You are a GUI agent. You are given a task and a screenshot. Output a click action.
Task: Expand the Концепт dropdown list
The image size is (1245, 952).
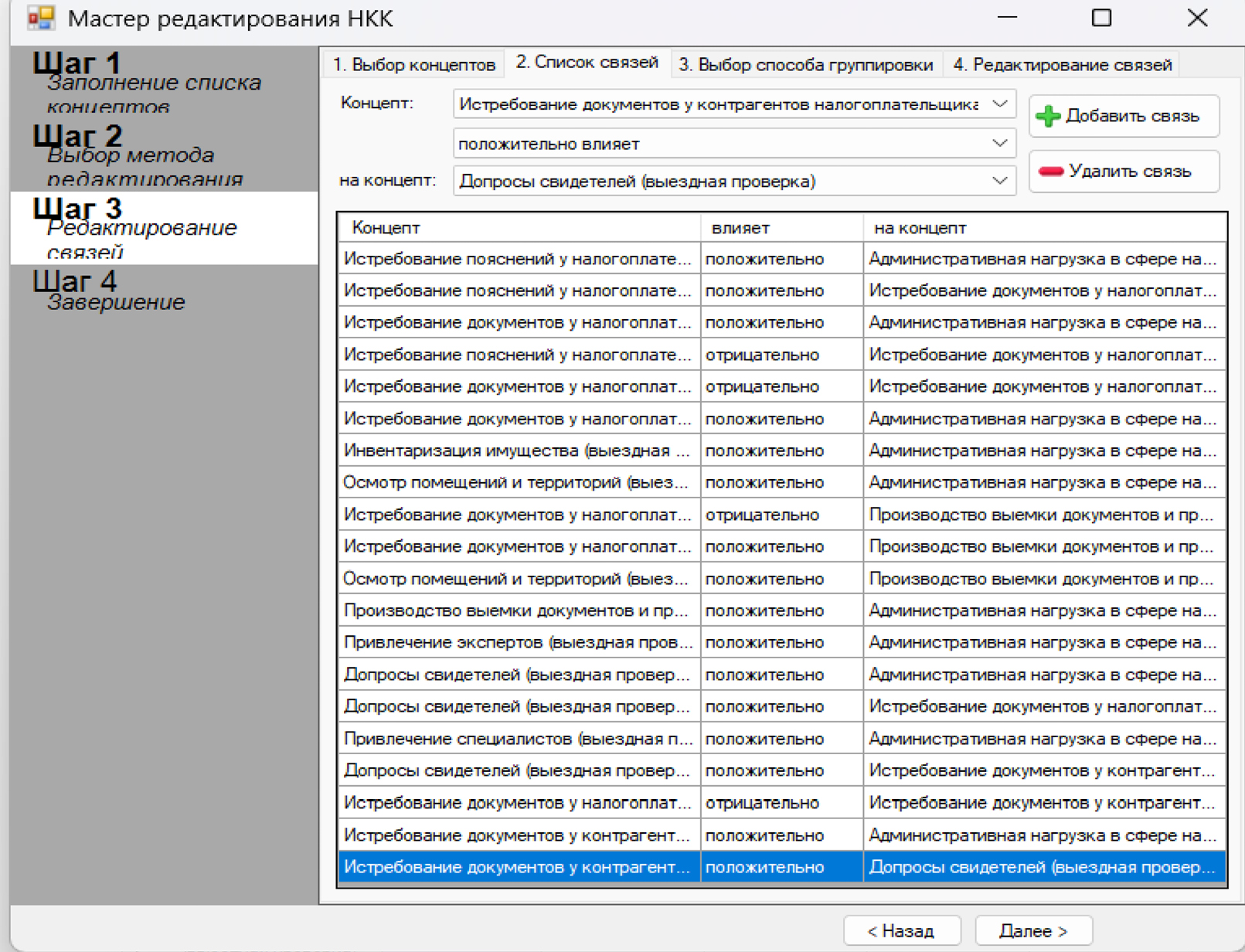tap(999, 104)
